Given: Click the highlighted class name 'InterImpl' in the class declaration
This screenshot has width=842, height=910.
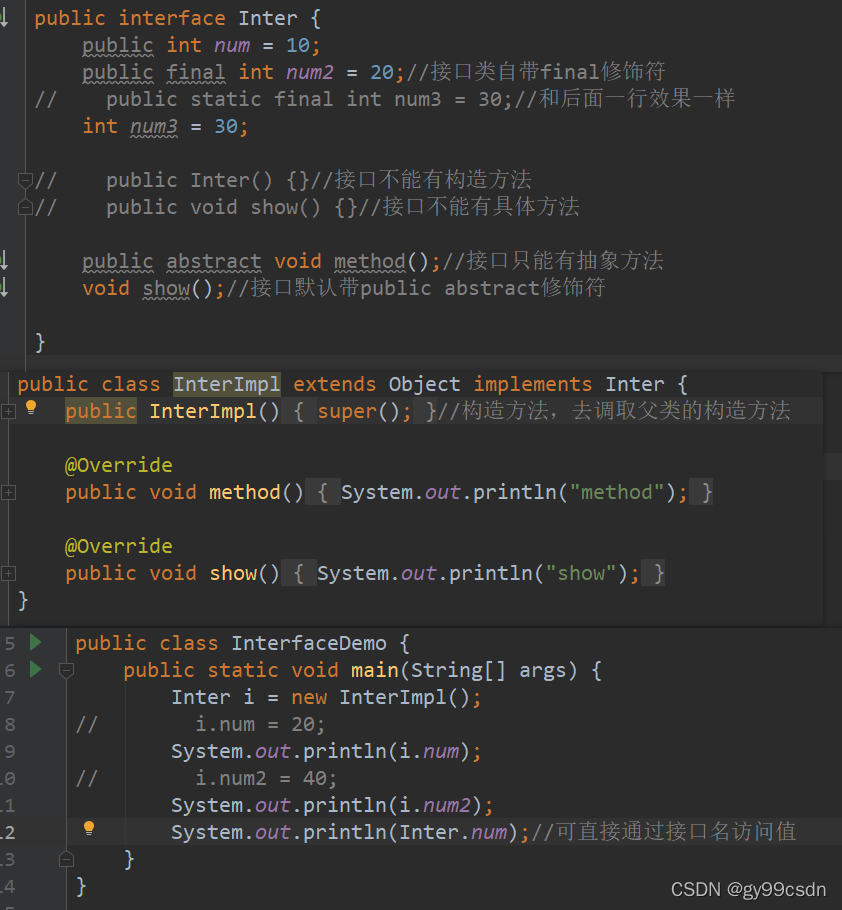Looking at the screenshot, I should tap(226, 384).
